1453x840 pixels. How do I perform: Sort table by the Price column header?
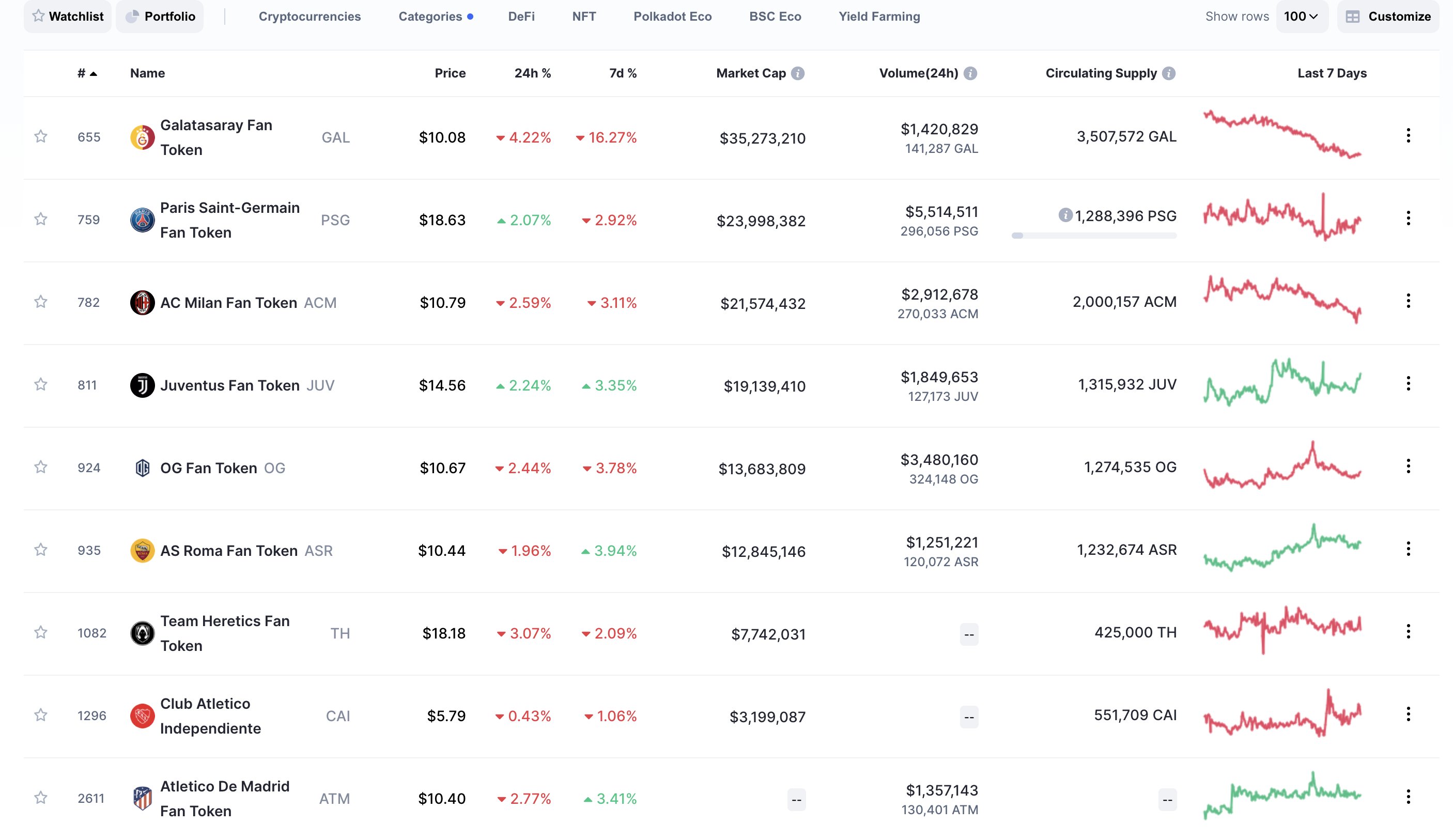point(450,73)
